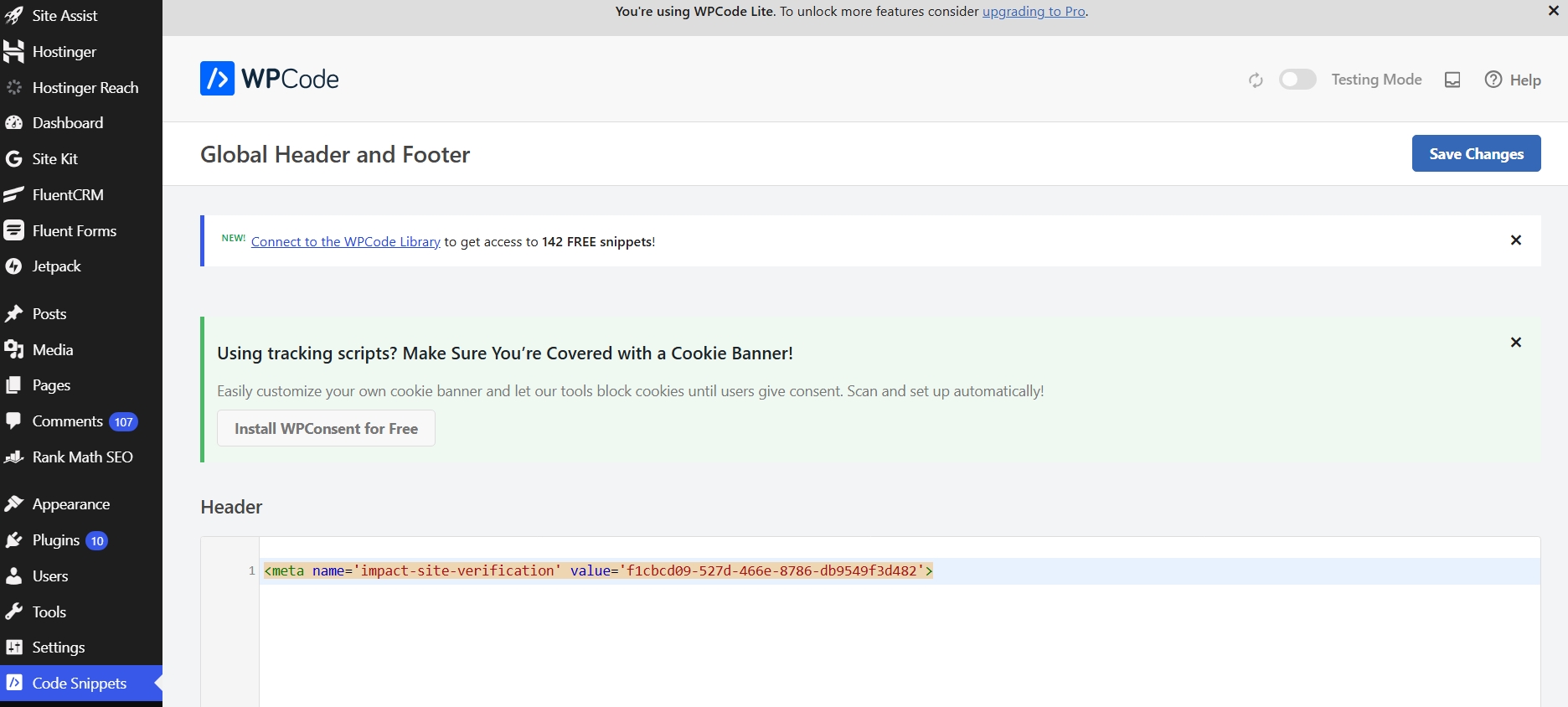The width and height of the screenshot is (1568, 707).
Task: Go to Dashboard menu item
Action: [x=81, y=123]
